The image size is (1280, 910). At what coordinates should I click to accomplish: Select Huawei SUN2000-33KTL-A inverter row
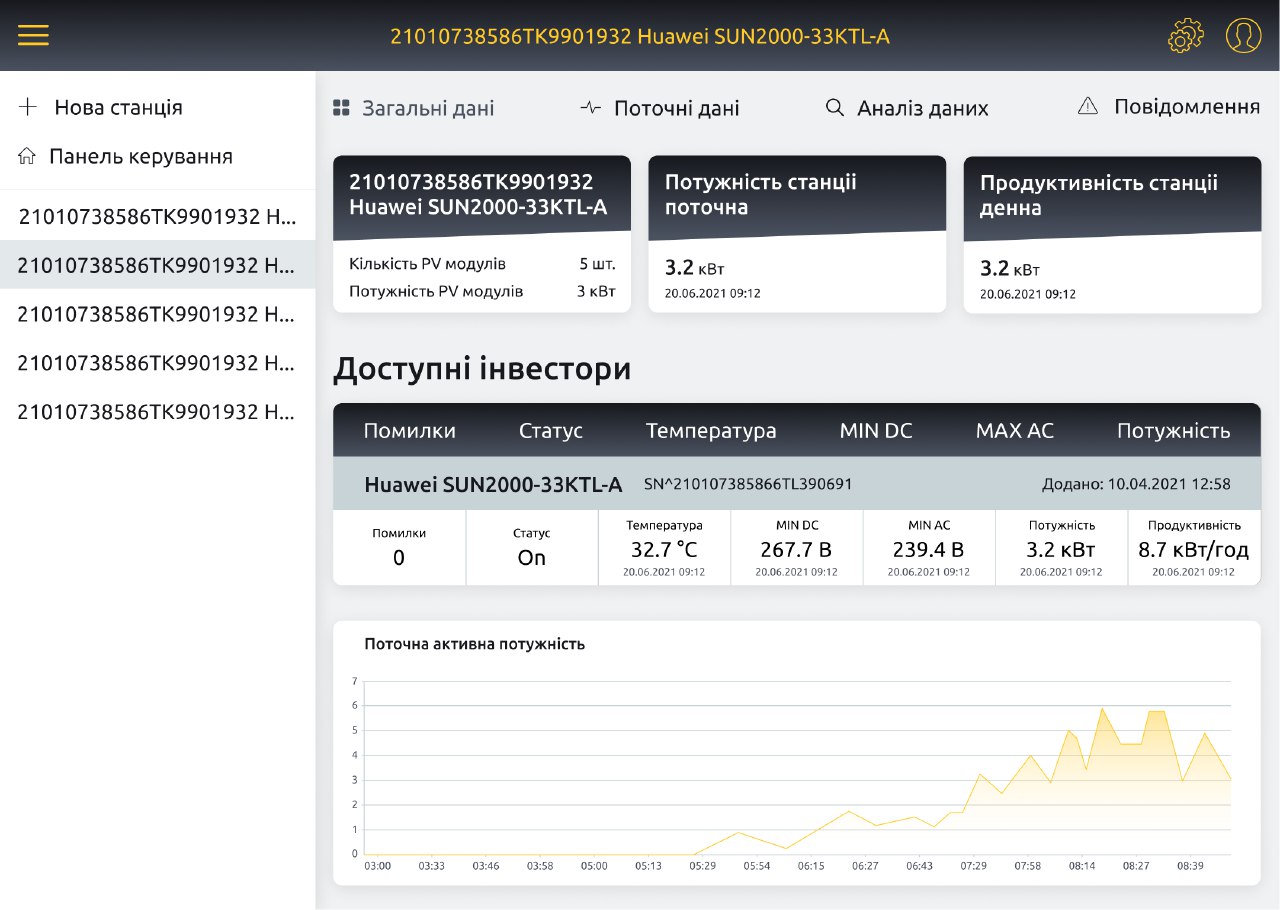tap(493, 485)
